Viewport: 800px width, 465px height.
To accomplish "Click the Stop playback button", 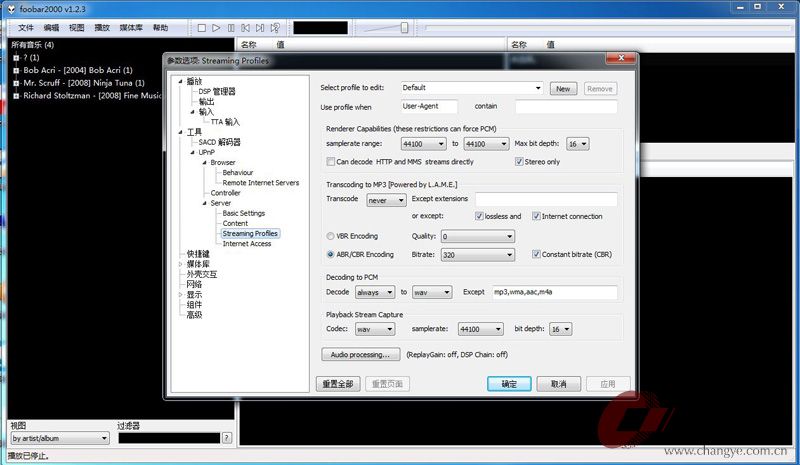I will pyautogui.click(x=202, y=28).
